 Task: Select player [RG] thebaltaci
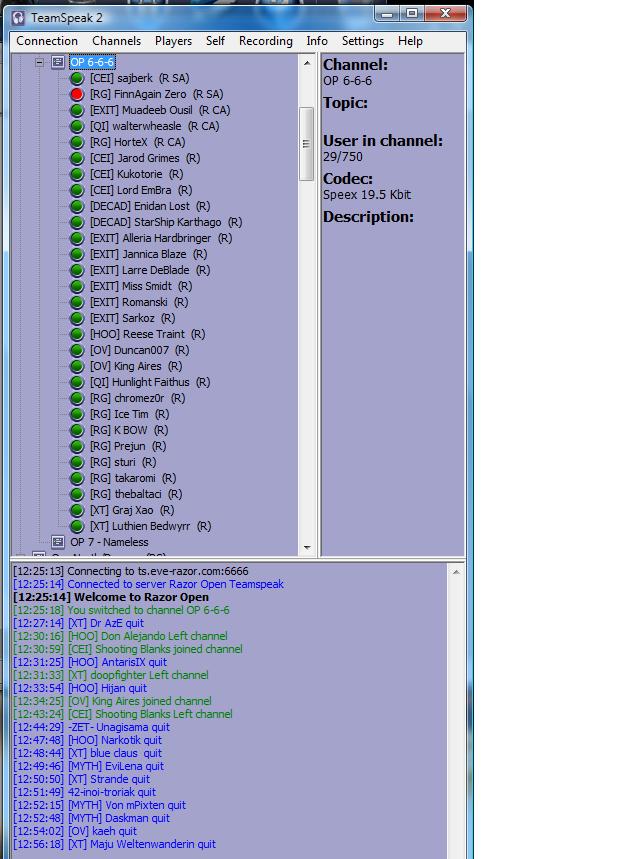(x=135, y=494)
